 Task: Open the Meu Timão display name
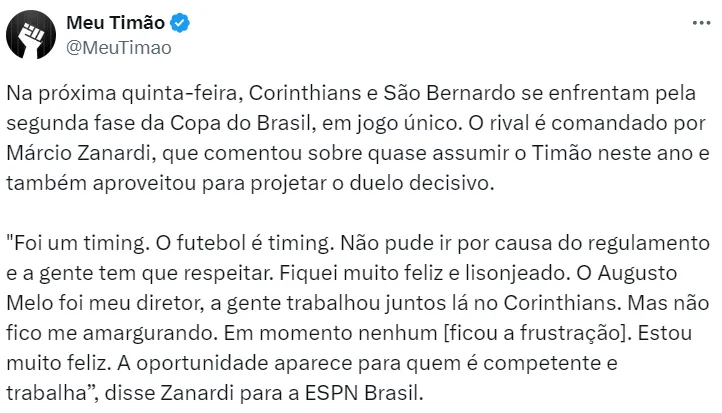[117, 24]
